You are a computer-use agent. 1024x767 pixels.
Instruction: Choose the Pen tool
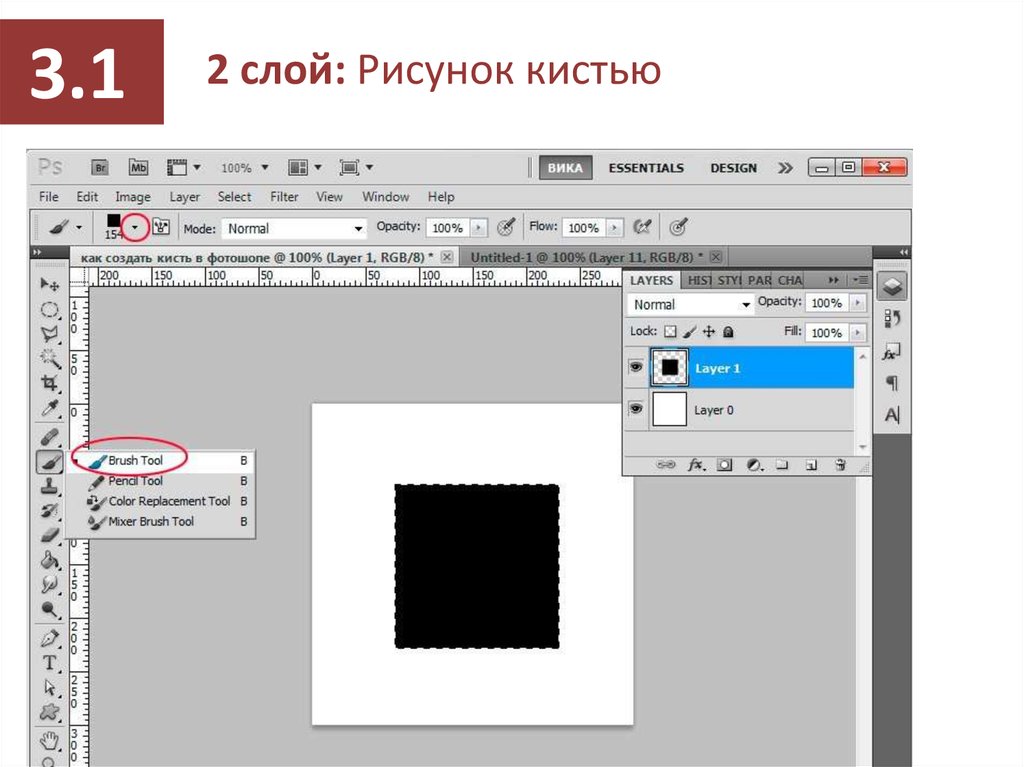pyautogui.click(x=49, y=637)
